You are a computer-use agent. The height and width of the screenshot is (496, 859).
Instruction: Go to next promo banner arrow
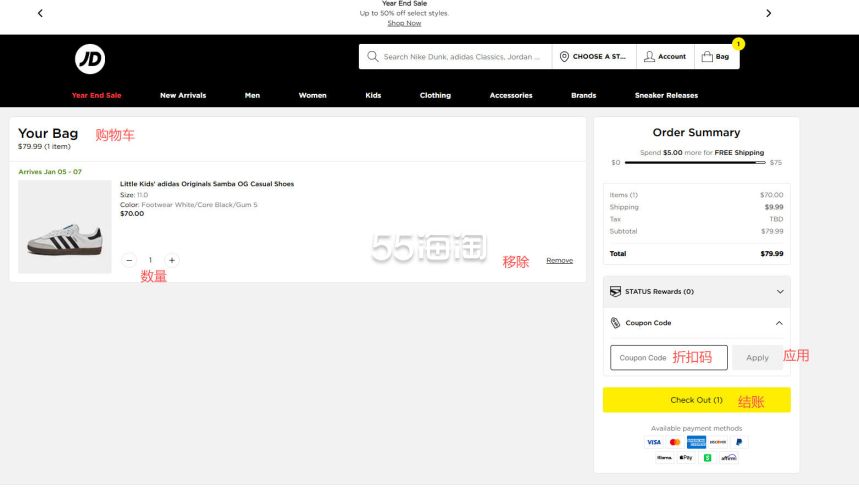(768, 13)
